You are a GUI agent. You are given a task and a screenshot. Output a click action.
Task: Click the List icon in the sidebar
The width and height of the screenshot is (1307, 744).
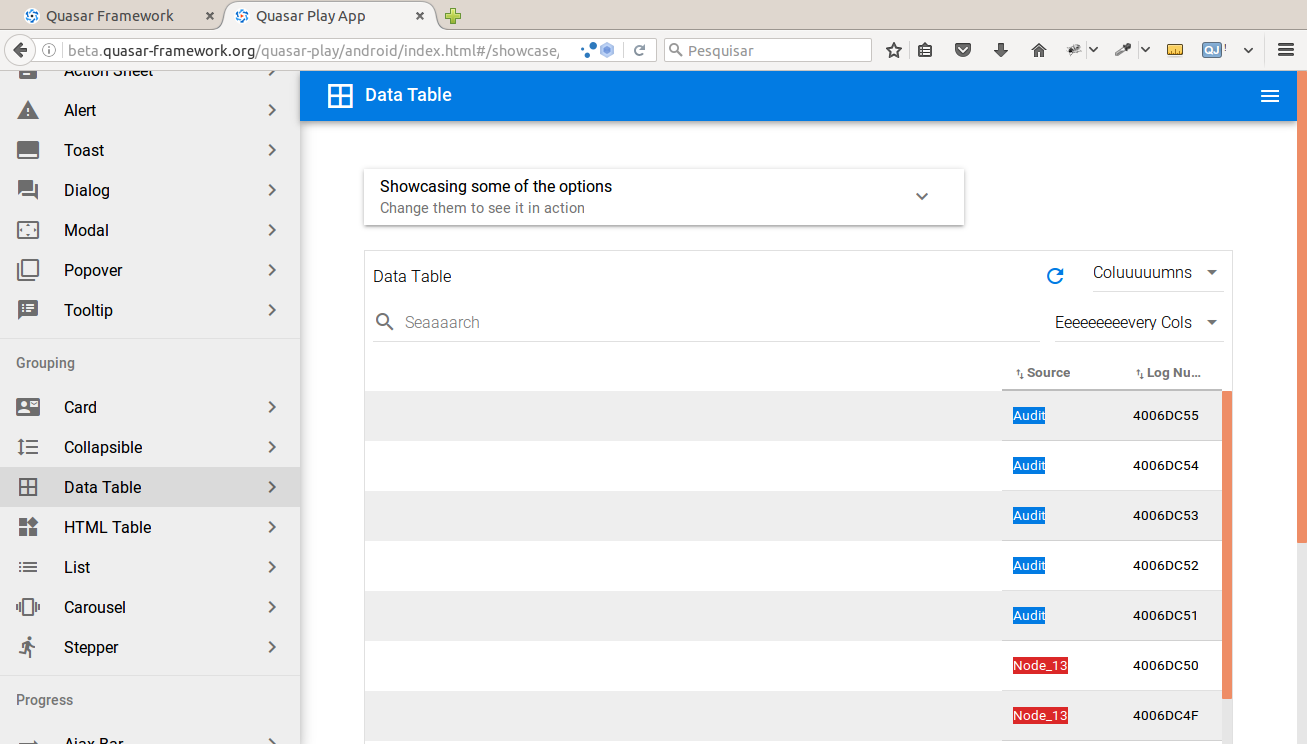point(28,567)
